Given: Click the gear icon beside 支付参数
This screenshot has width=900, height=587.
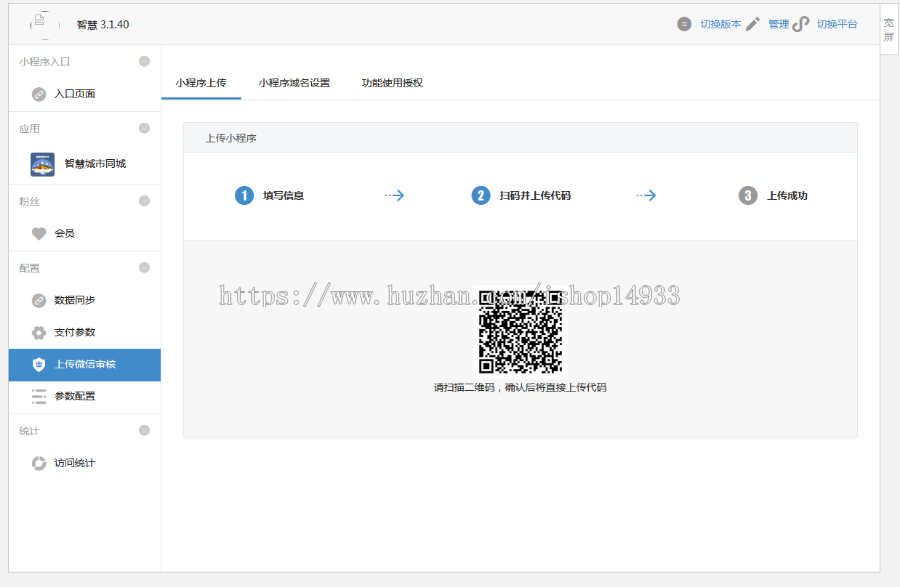Looking at the screenshot, I should [x=38, y=332].
